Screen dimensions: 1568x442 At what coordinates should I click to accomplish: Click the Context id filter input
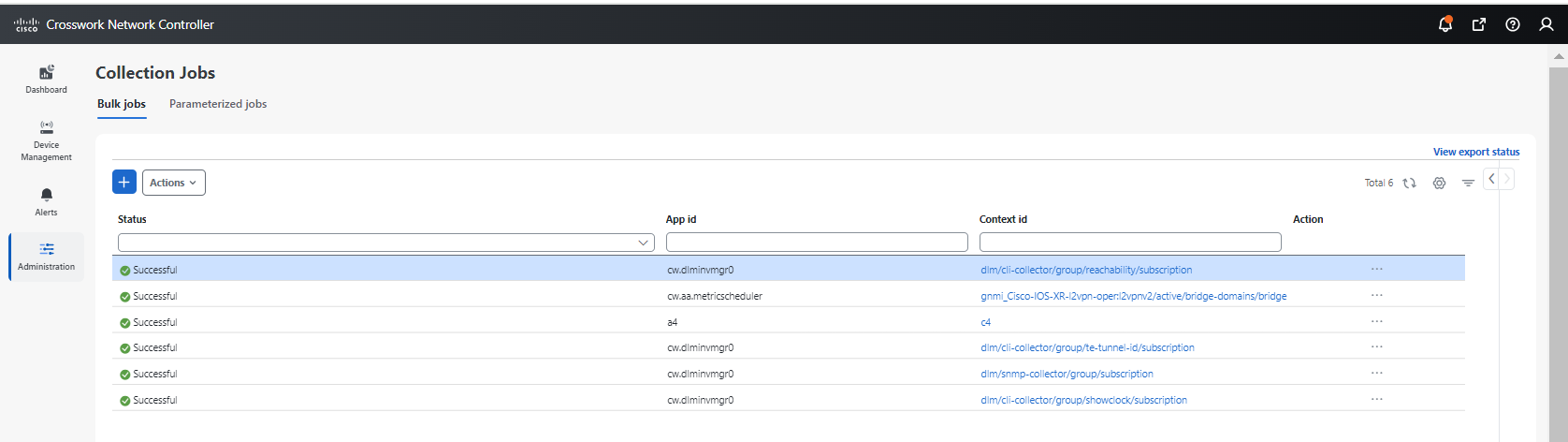coord(1130,243)
